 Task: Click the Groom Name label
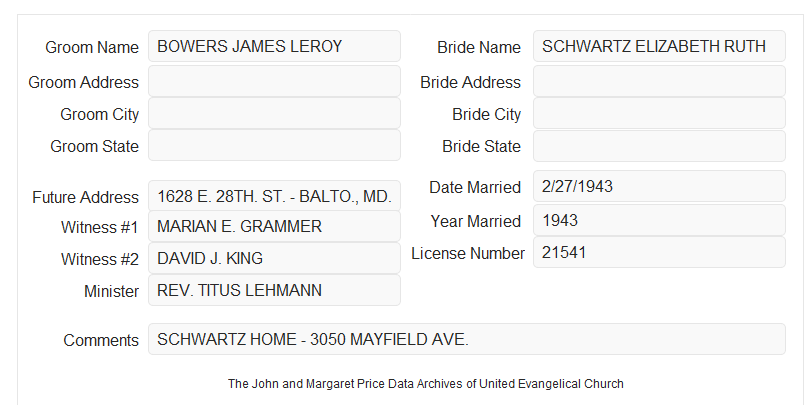[x=92, y=47]
